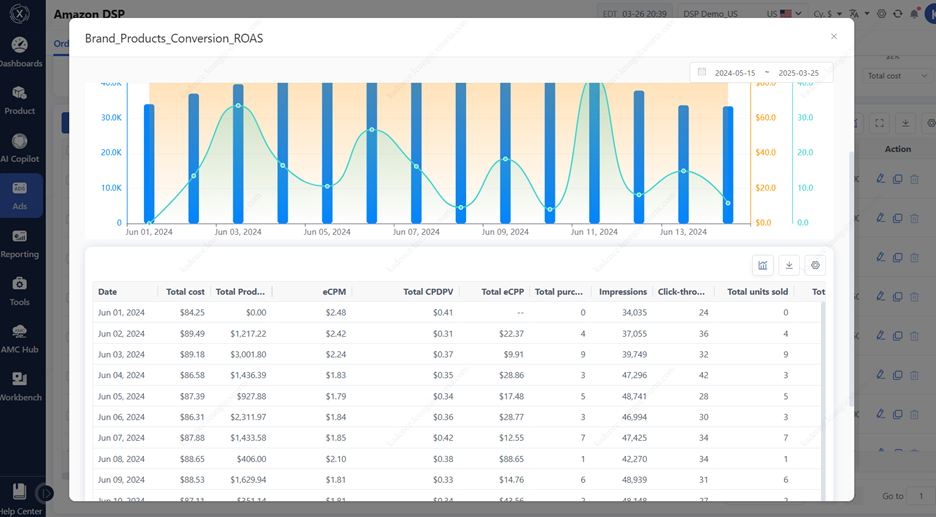Click the Impressions column header
Screen dimensions: 936x517
point(622,292)
